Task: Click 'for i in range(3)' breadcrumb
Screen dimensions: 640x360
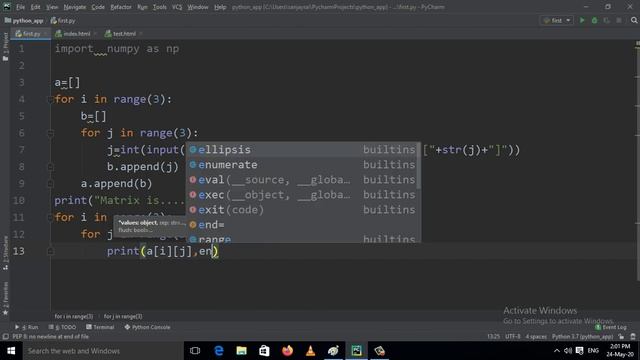Action: pyautogui.click(x=74, y=316)
